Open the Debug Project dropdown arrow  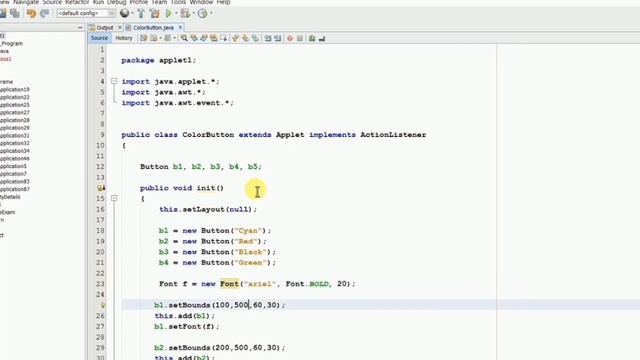pos(193,13)
